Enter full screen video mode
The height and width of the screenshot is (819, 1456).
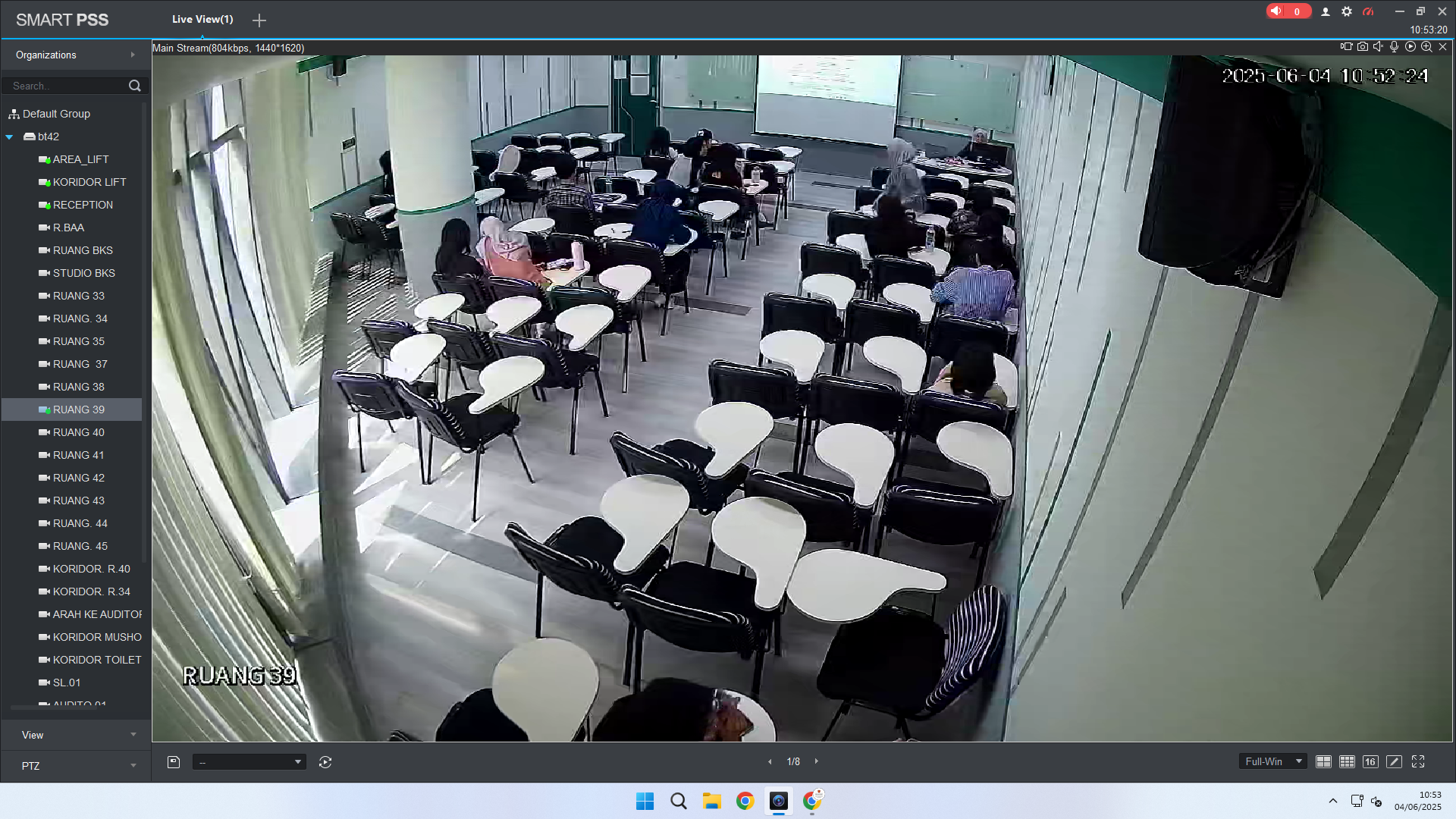tap(1418, 761)
